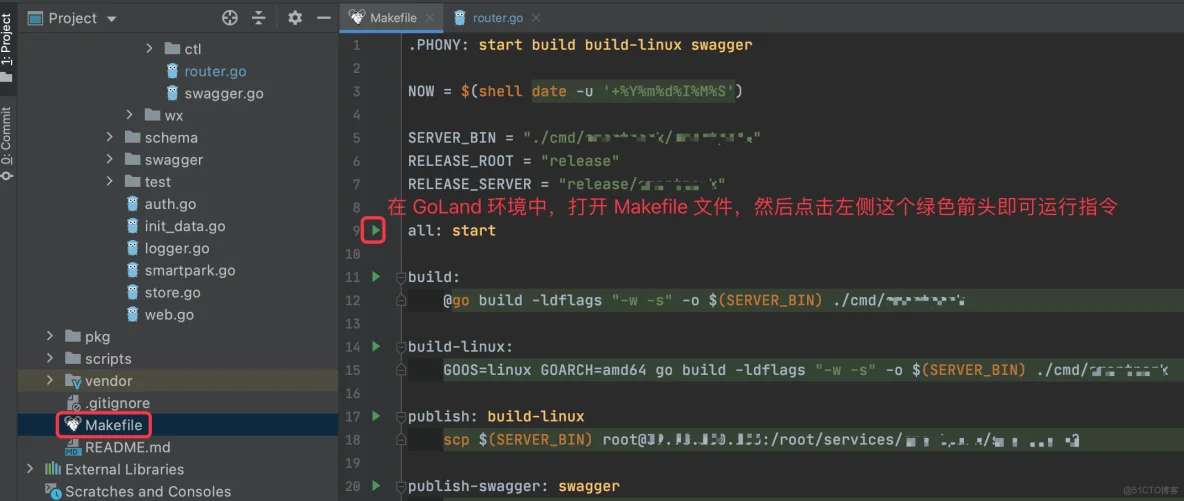1184x501 pixels.
Task: Close the Makefile tab
Action: (430, 17)
